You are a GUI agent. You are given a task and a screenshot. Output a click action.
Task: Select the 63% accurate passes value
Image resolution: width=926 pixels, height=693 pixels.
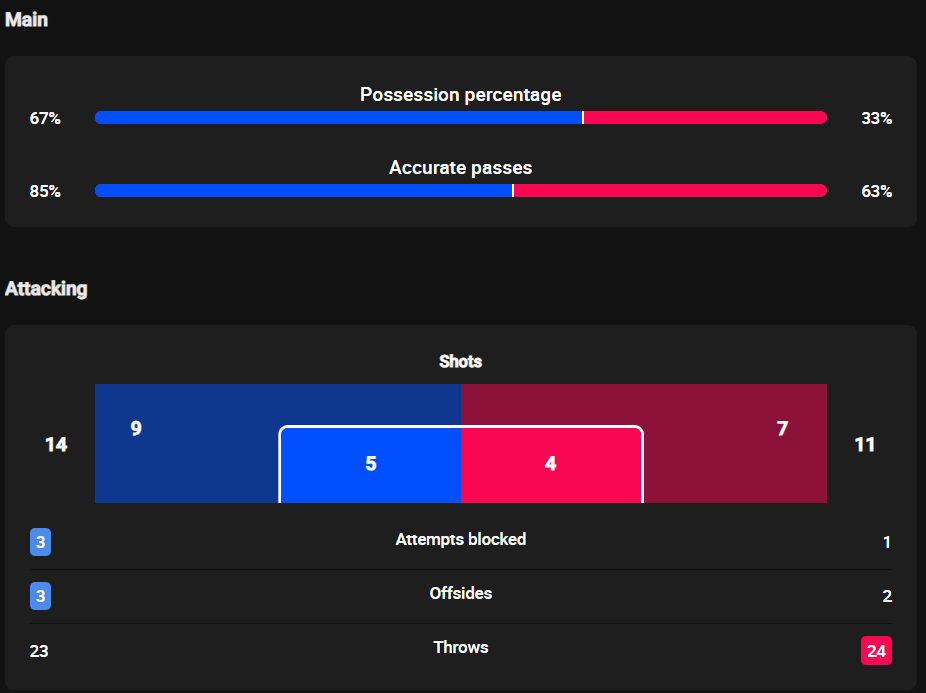(876, 191)
